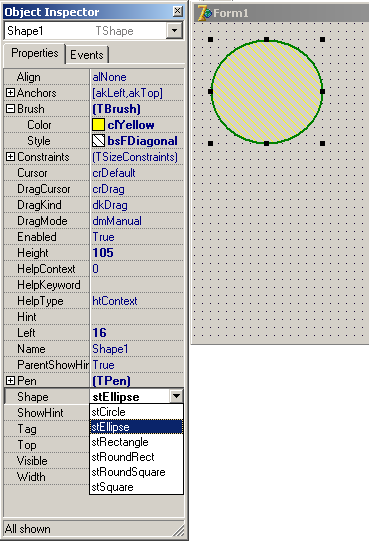Viewport: 369px width, 541px height.
Task: Switch to the Events tab
Action: coord(87,55)
